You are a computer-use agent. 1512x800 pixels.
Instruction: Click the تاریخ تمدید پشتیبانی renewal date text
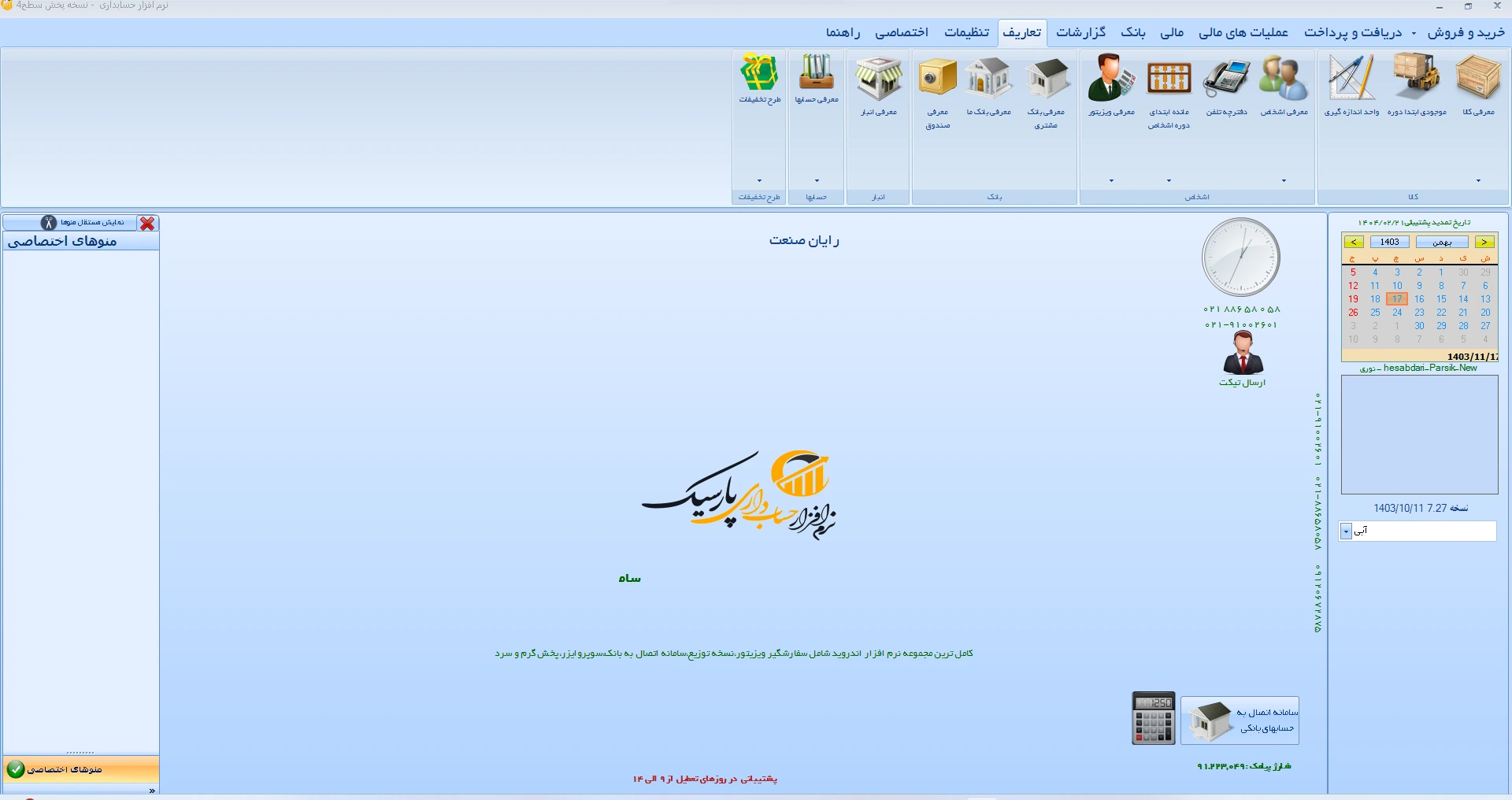[x=1414, y=223]
